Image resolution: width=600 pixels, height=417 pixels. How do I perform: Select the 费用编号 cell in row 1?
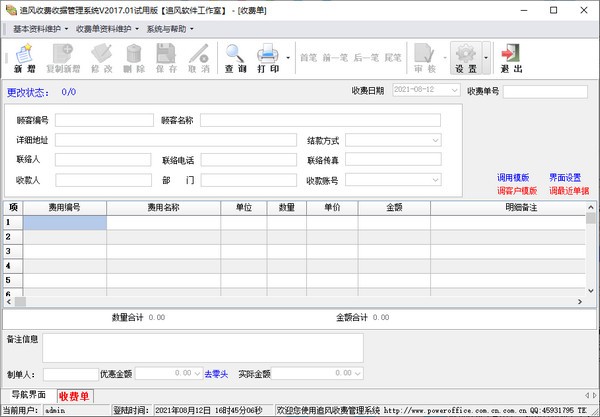65,223
